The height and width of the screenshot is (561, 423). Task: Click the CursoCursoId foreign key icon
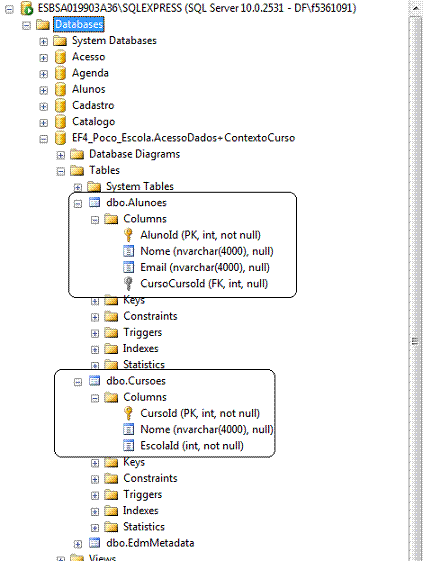pos(128,284)
